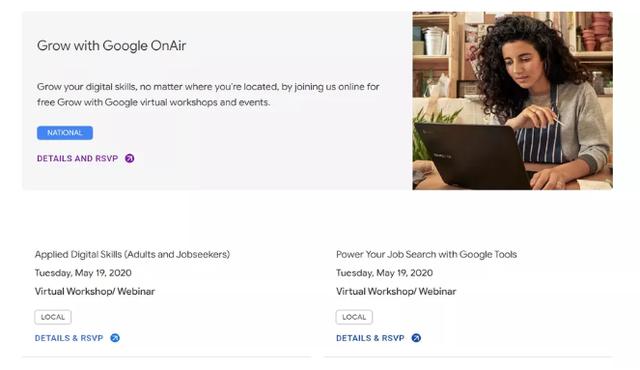Click the photo of woman using laptop
The image size is (640, 370).
click(x=512, y=101)
